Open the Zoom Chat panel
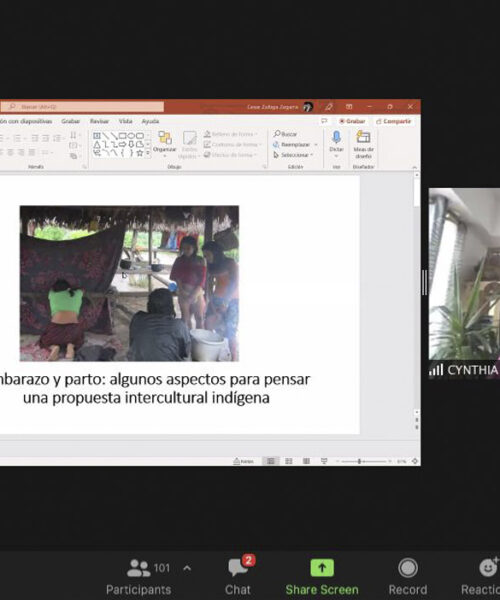500x600 pixels. point(238,578)
